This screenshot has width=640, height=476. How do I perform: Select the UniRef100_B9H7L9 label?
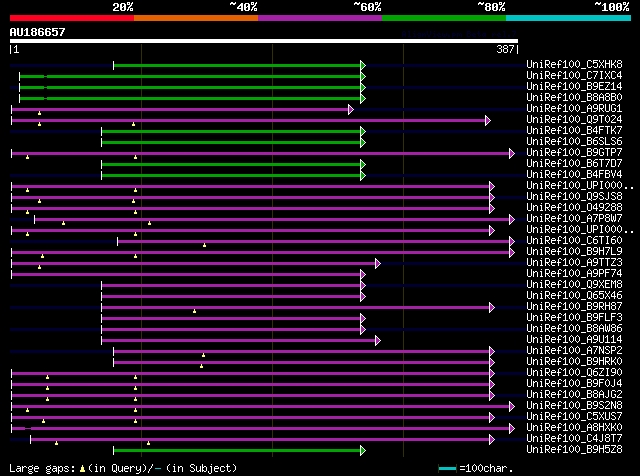574,251
